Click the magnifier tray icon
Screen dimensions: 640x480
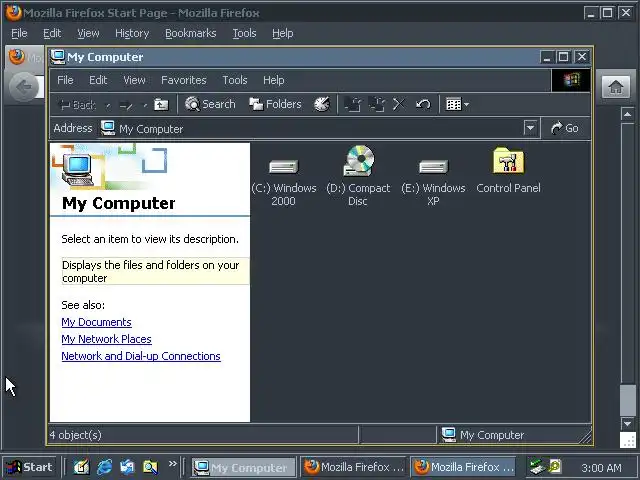[555, 466]
